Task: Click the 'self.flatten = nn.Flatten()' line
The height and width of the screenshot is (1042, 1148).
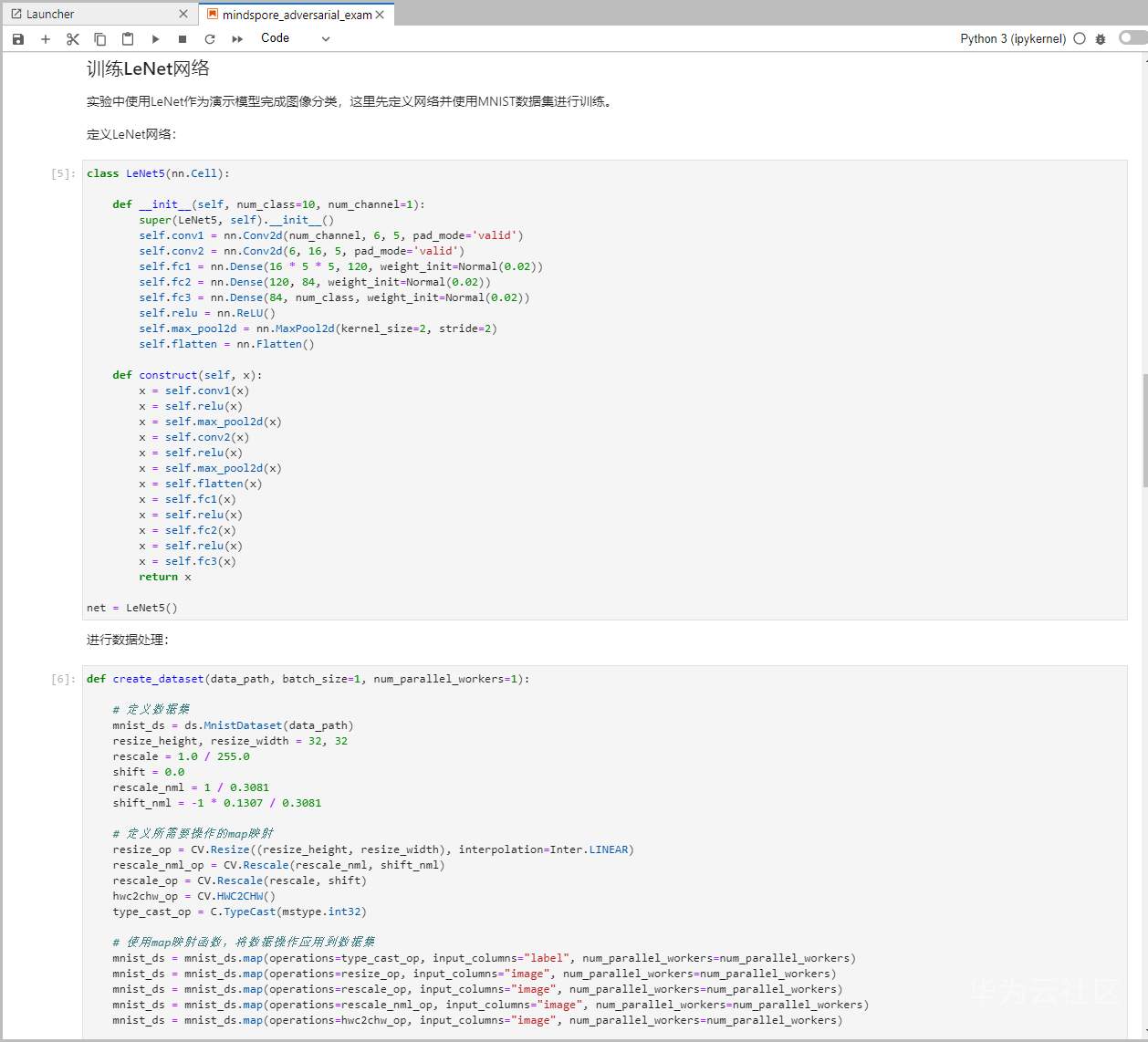Action: click(226, 344)
